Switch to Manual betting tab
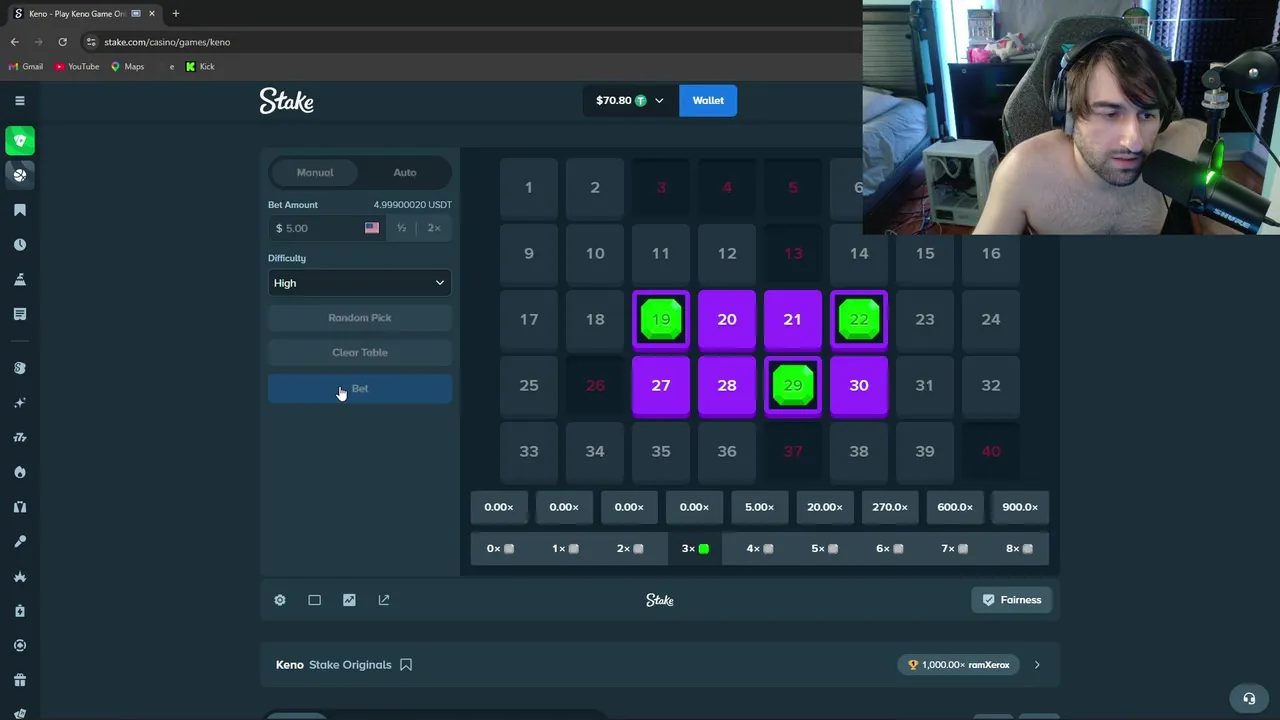The height and width of the screenshot is (720, 1280). click(x=315, y=172)
